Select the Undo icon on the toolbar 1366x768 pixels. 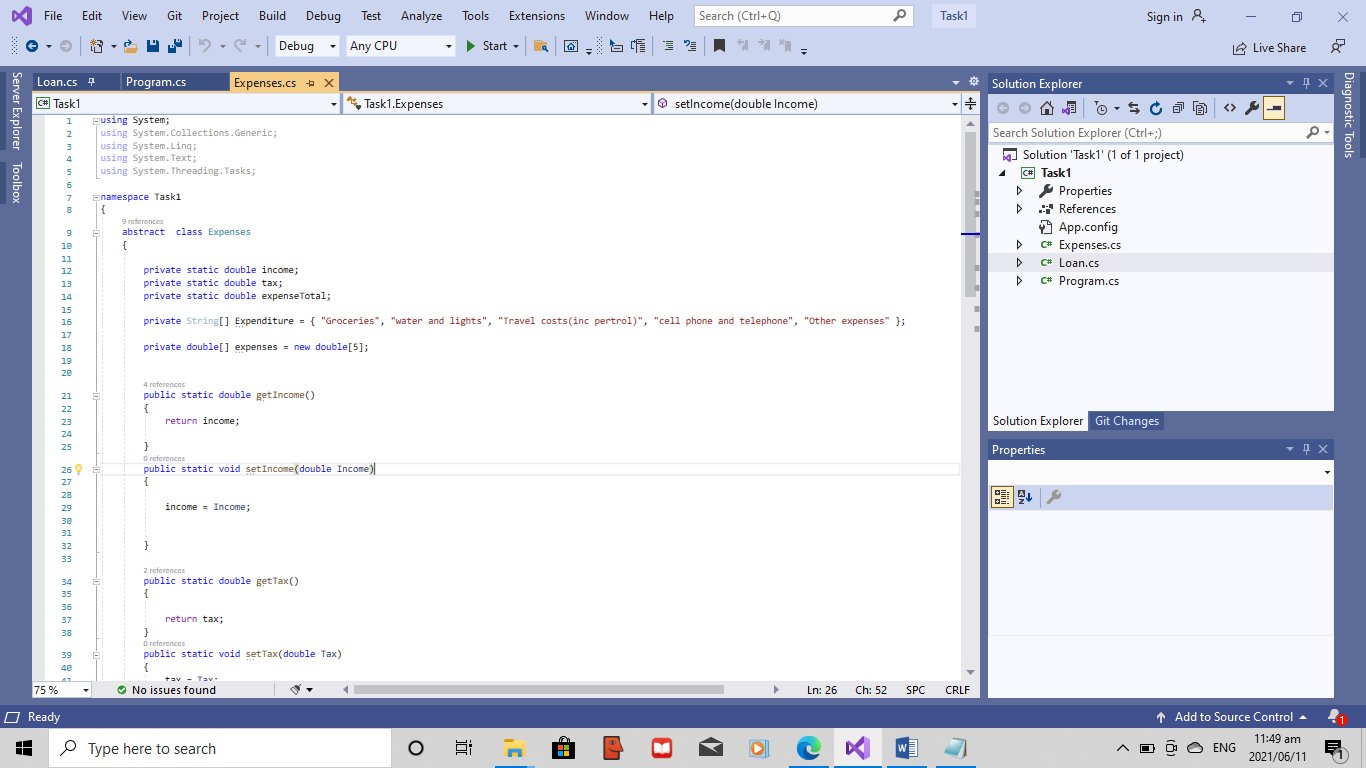[x=204, y=46]
